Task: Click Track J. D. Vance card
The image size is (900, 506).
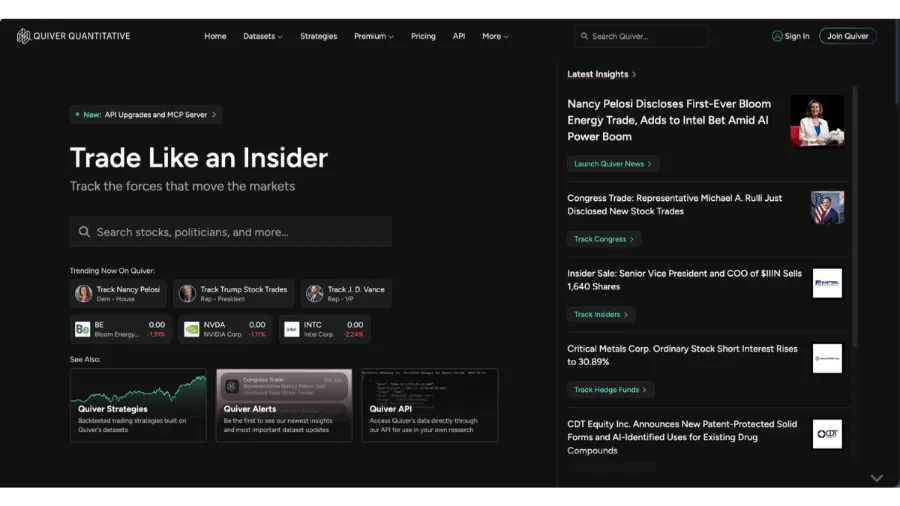Action: 346,294
